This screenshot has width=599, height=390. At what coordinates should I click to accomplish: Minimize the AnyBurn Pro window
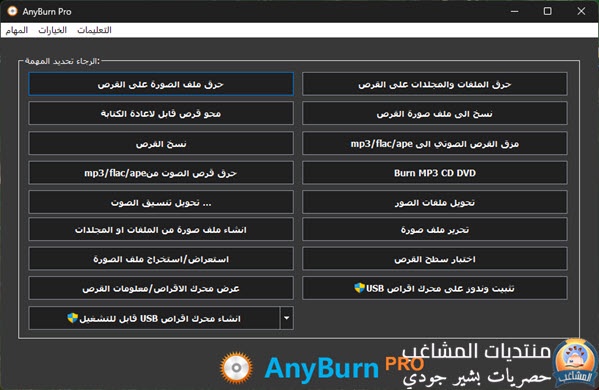tap(515, 11)
